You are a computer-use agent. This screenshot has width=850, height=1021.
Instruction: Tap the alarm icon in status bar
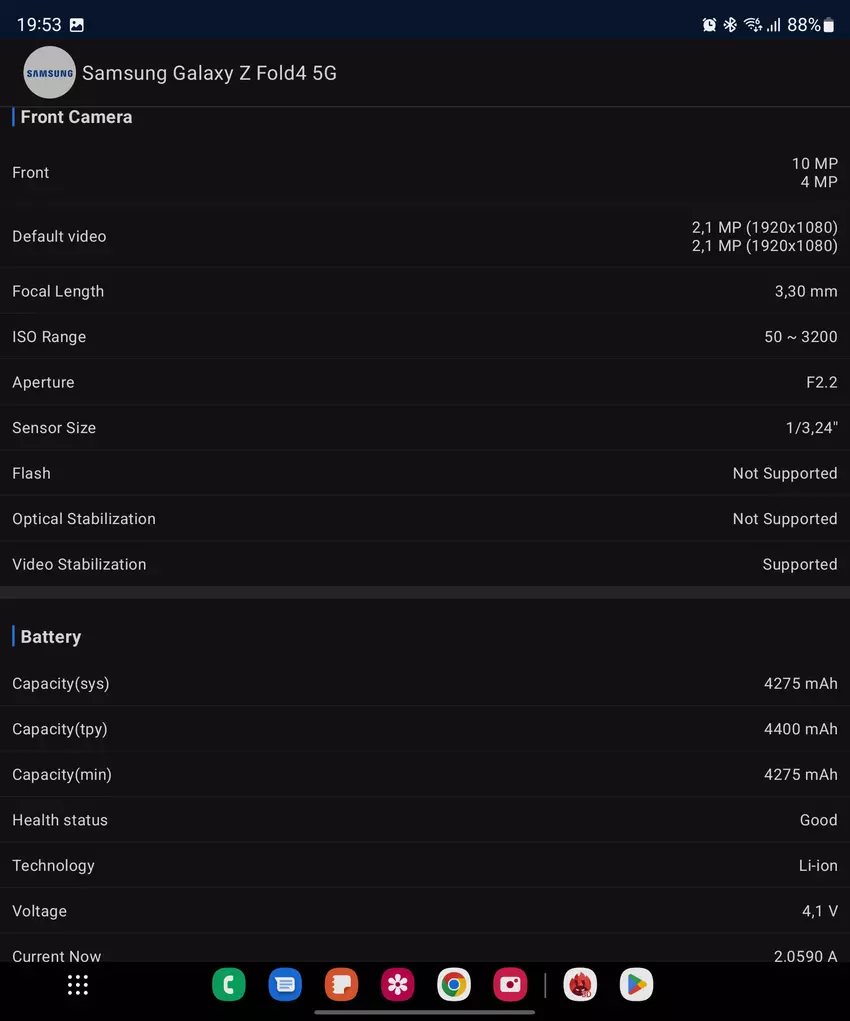pyautogui.click(x=709, y=25)
